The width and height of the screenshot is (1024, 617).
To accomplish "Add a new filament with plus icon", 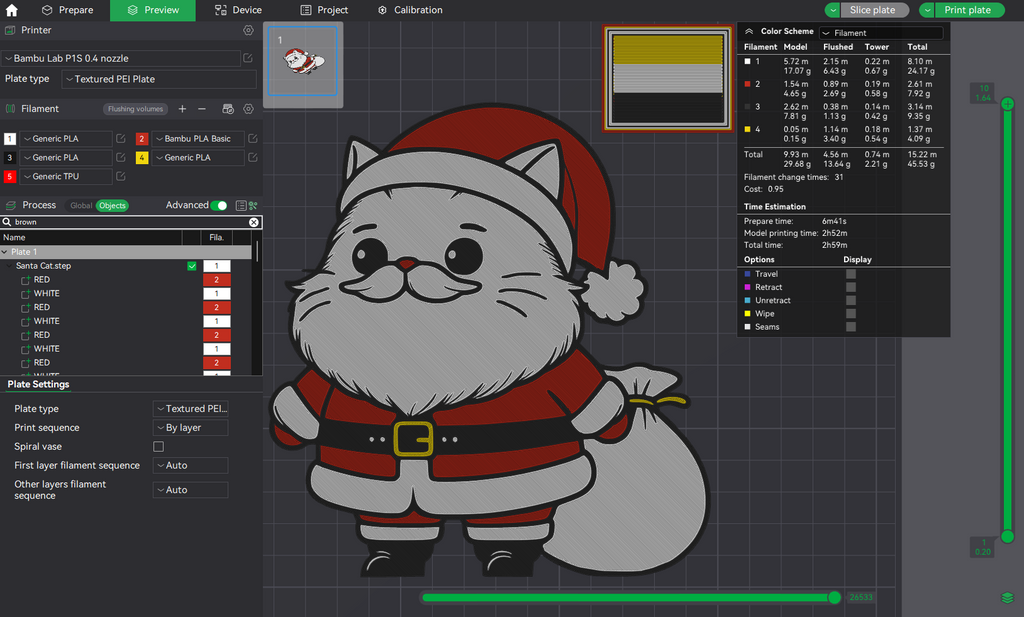I will [x=182, y=109].
